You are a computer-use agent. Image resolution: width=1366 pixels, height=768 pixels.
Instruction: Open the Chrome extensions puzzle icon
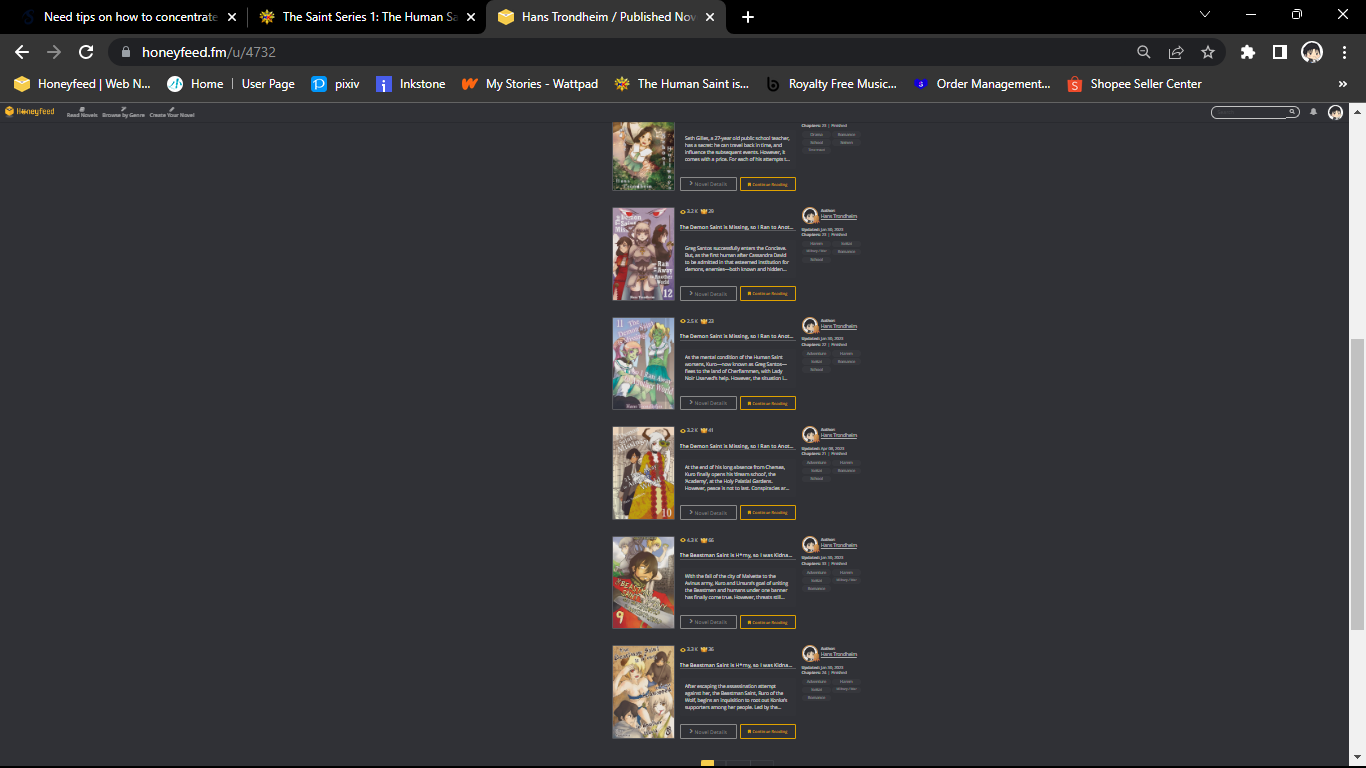(1247, 52)
